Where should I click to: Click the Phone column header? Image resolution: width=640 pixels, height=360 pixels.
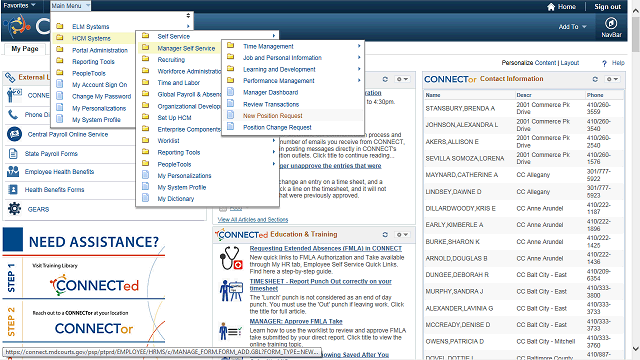595,95
